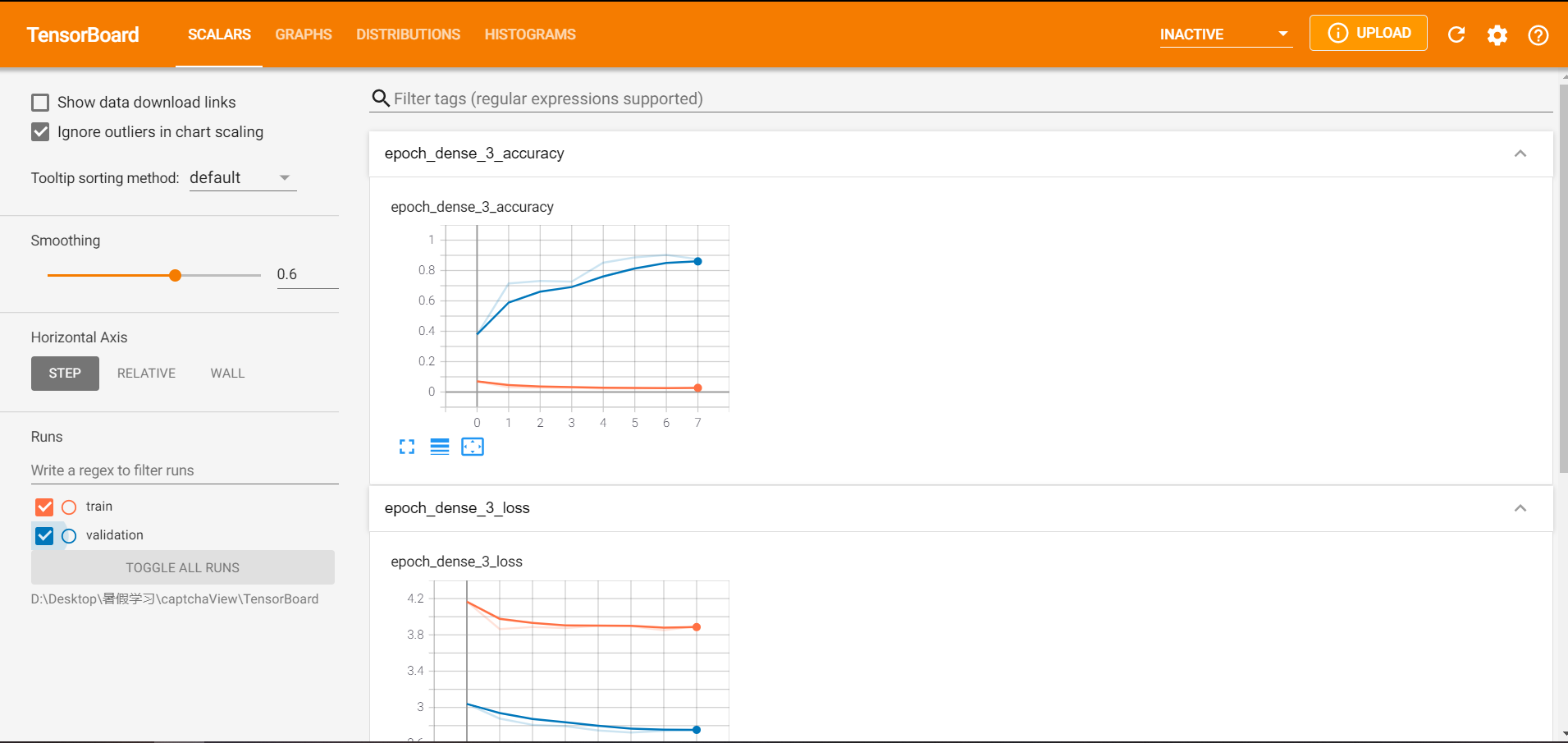Open the settings gear icon

point(1497,34)
